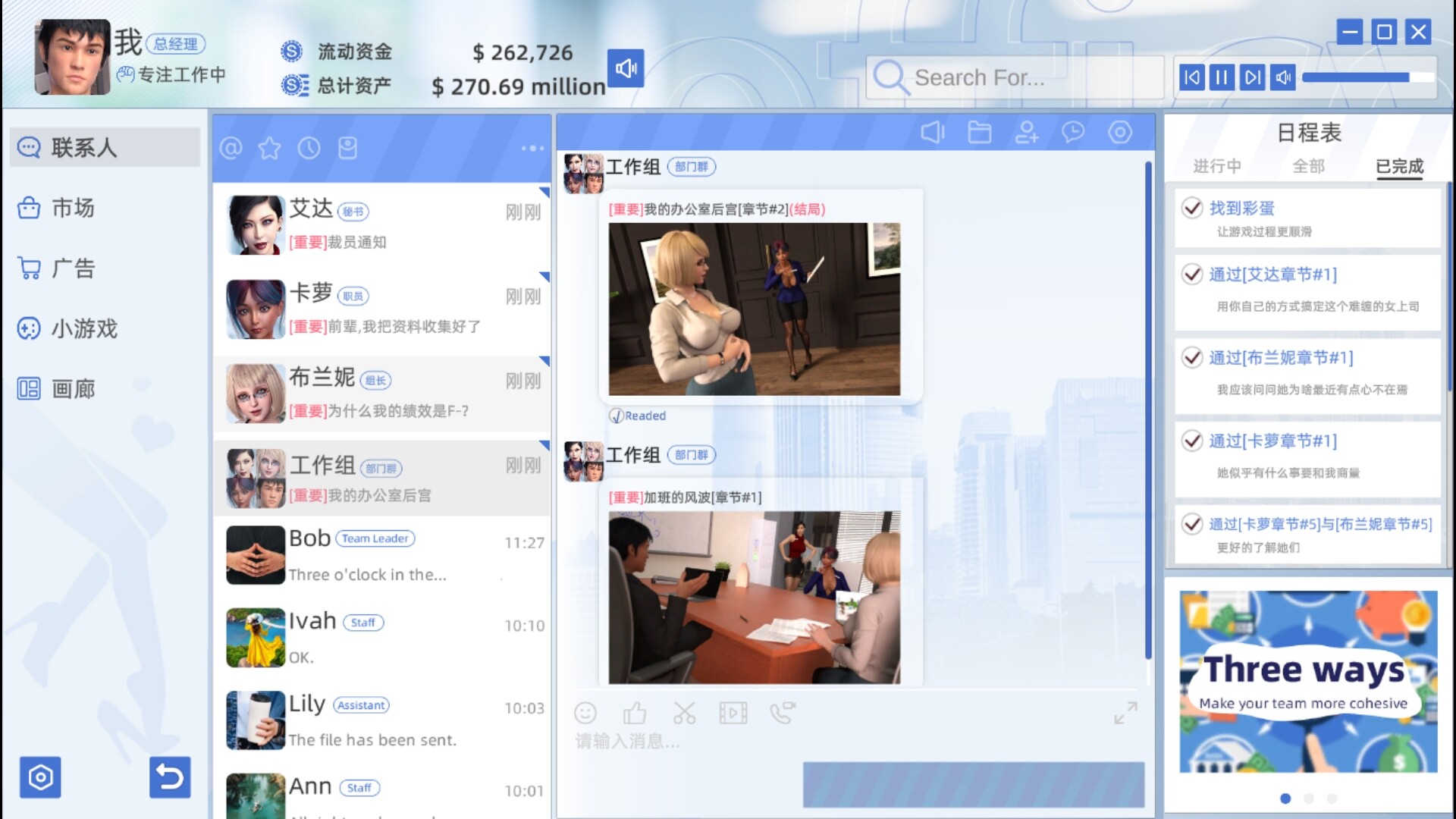Open the 画廊 gallery panel
This screenshot has width=1456, height=819.
pos(72,389)
